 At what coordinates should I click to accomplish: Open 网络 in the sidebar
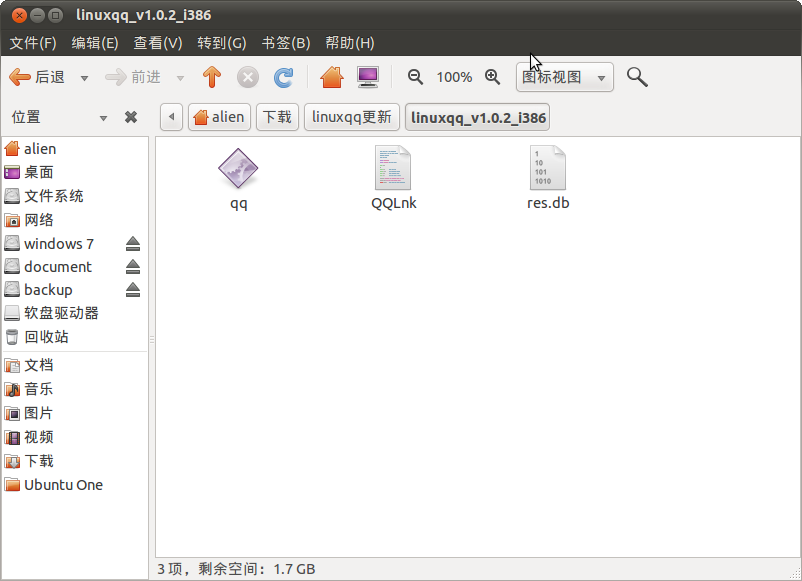click(75, 220)
